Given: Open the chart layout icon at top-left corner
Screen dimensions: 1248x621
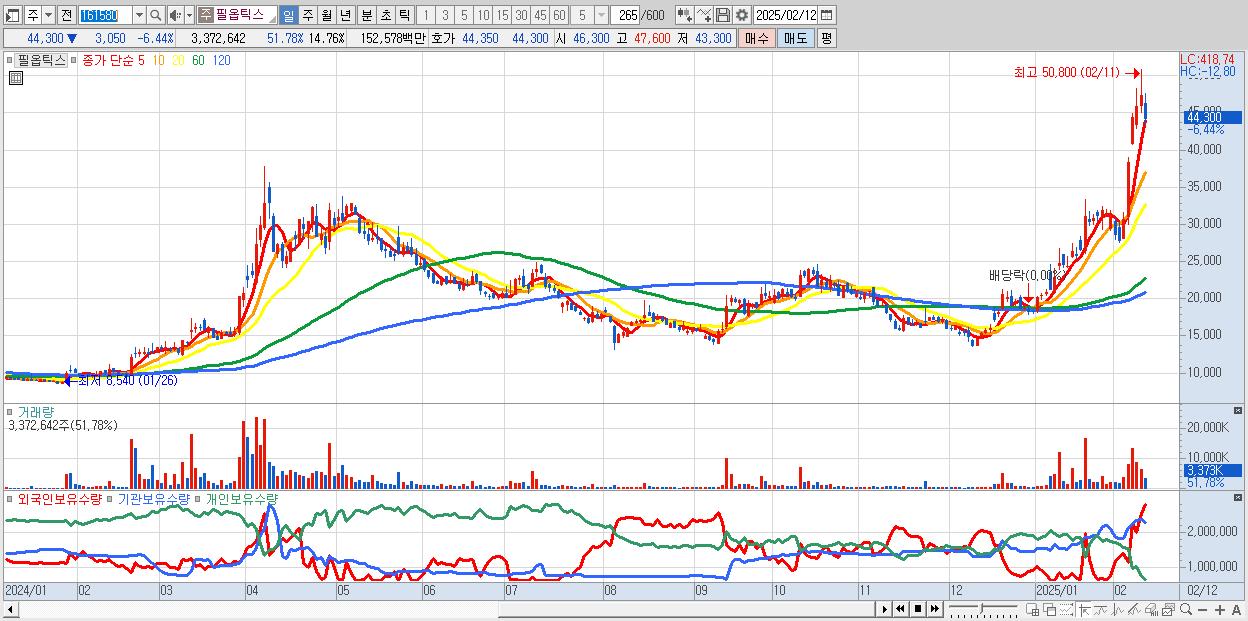Looking at the screenshot, I should pos(11,15).
